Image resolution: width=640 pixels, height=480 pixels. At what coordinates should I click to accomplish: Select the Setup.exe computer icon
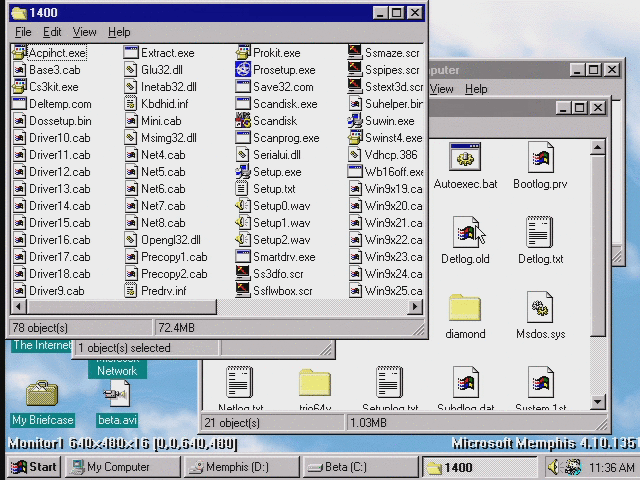(243, 172)
